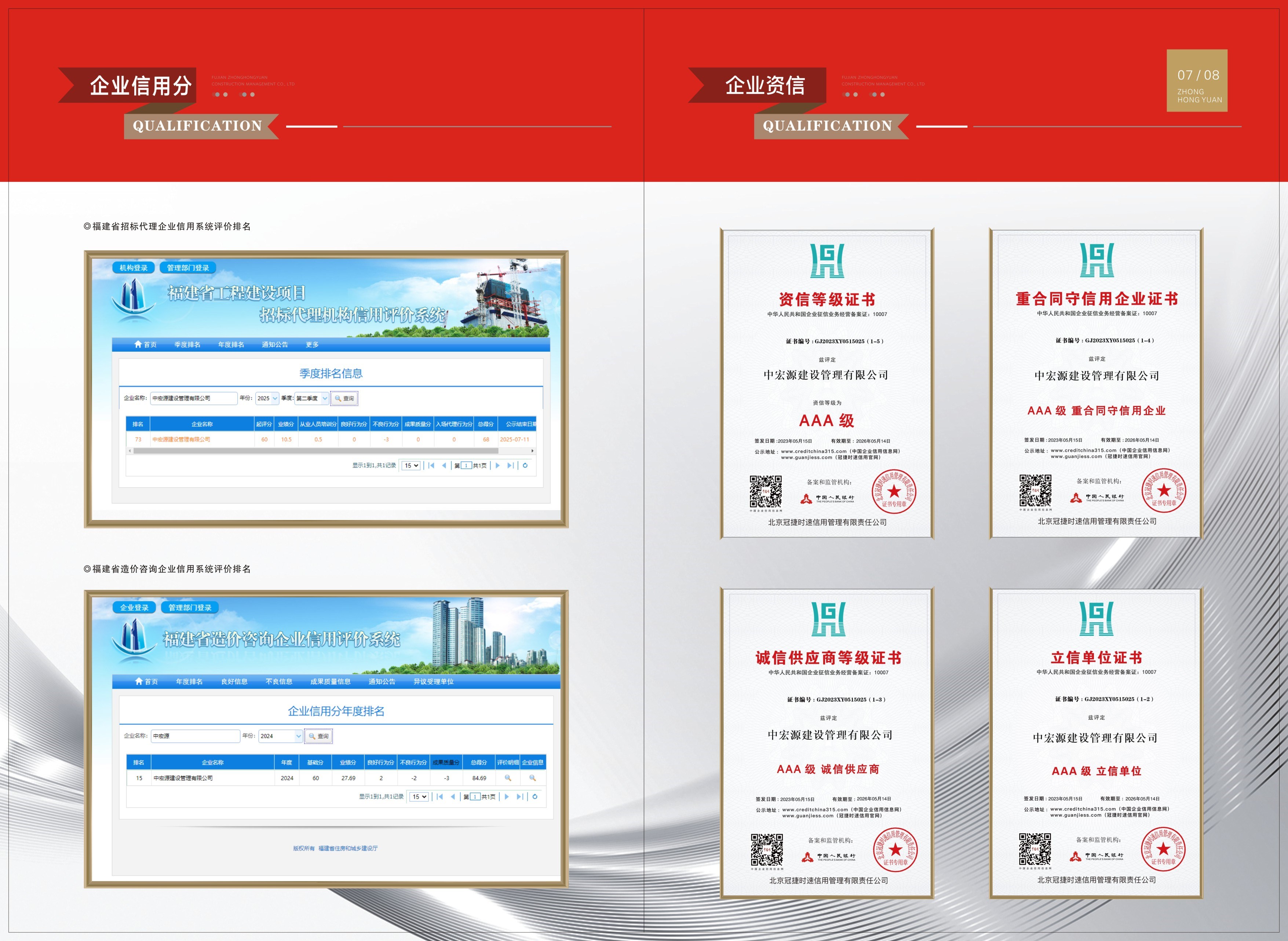
Task: Select 年度排名 in 招标代理 system navigation
Action: 231,345
